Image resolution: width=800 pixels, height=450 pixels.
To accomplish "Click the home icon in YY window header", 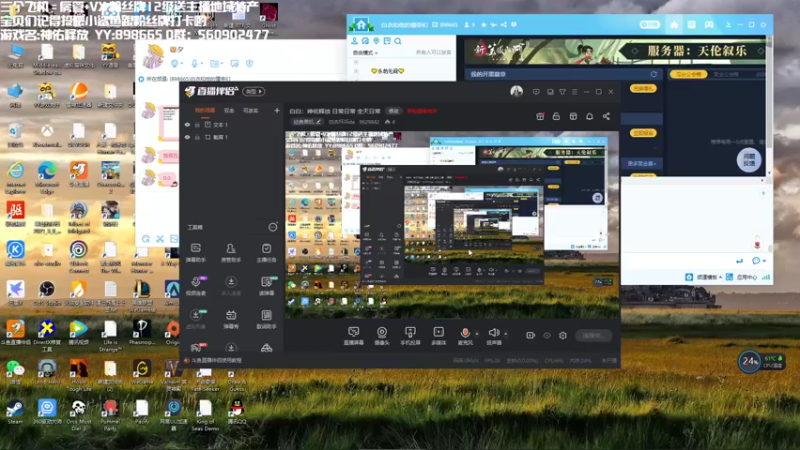I will 674,24.
